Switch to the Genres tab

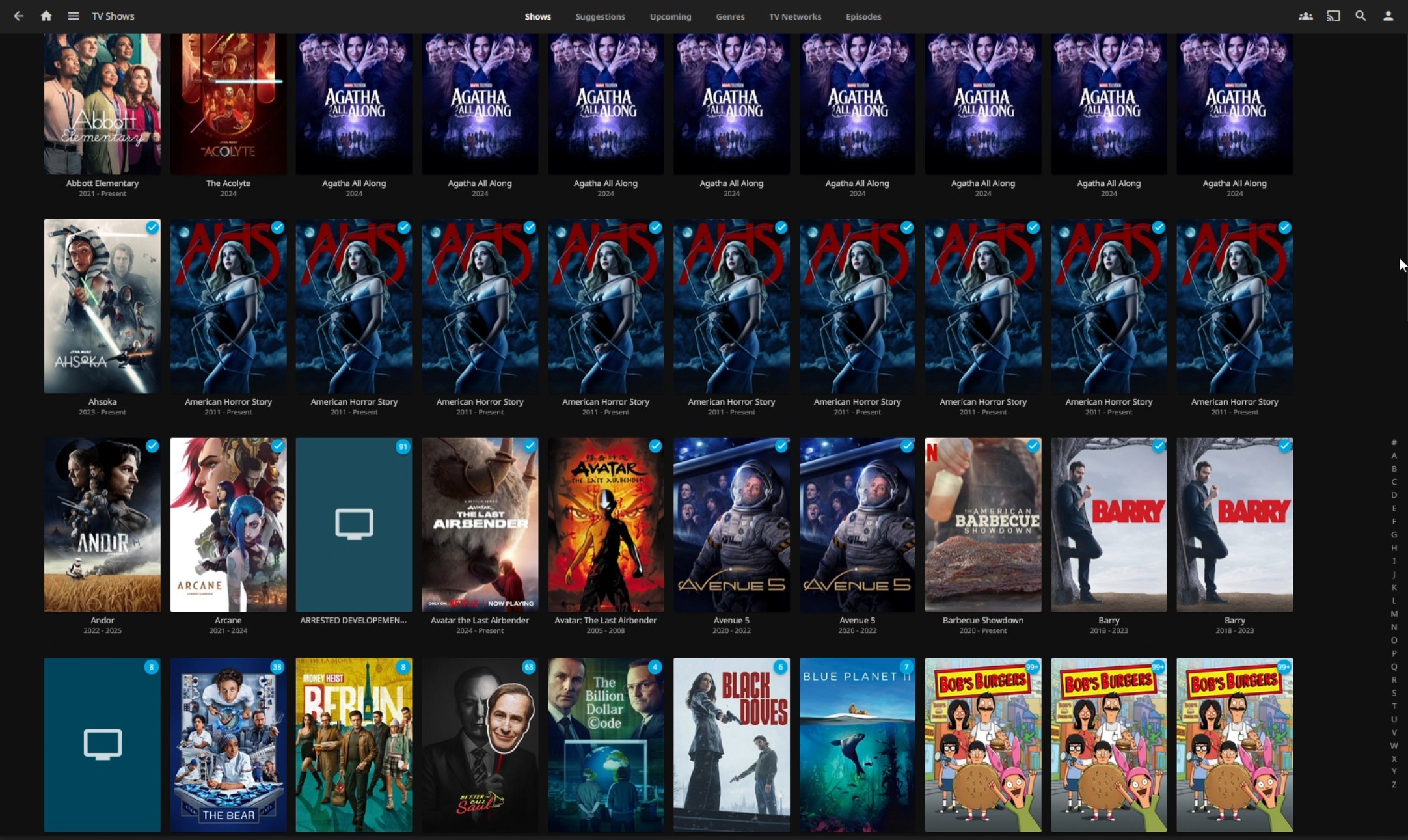[x=730, y=17]
